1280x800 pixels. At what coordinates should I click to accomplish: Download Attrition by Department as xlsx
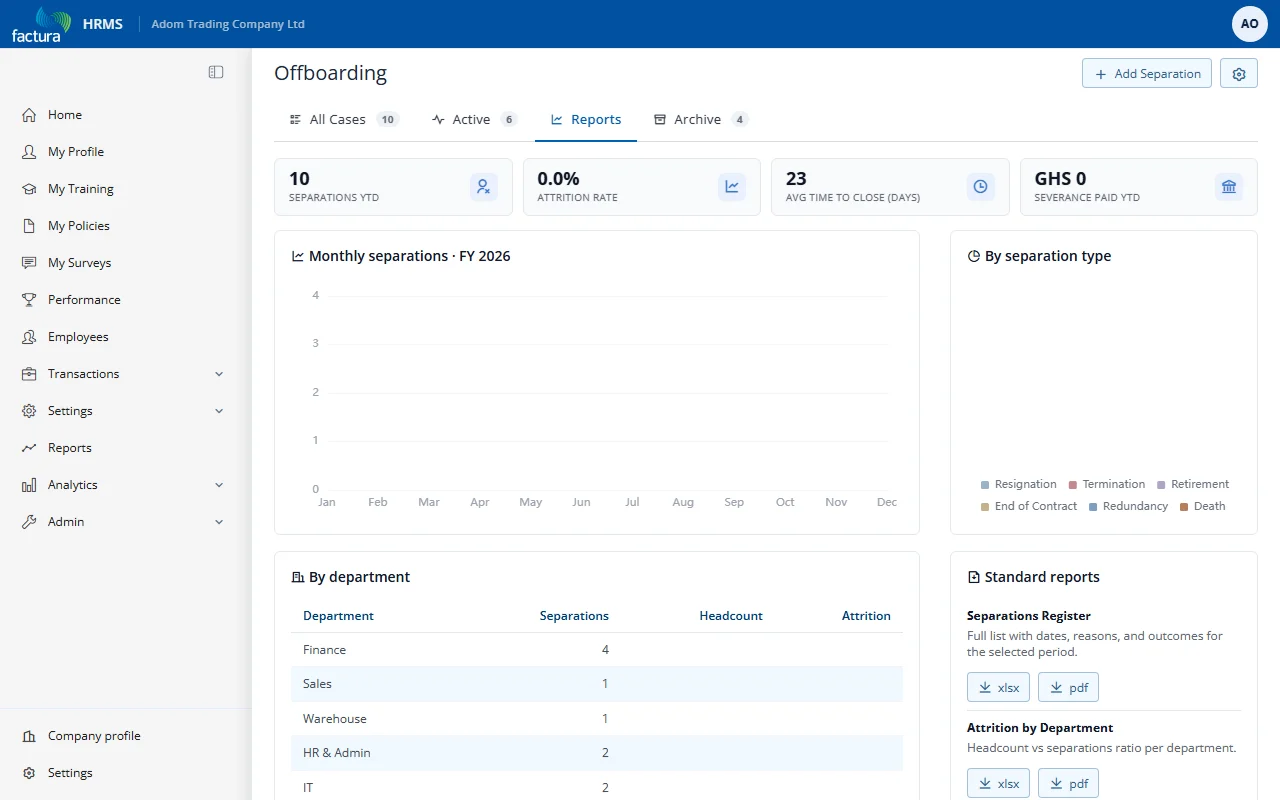[x=998, y=784]
